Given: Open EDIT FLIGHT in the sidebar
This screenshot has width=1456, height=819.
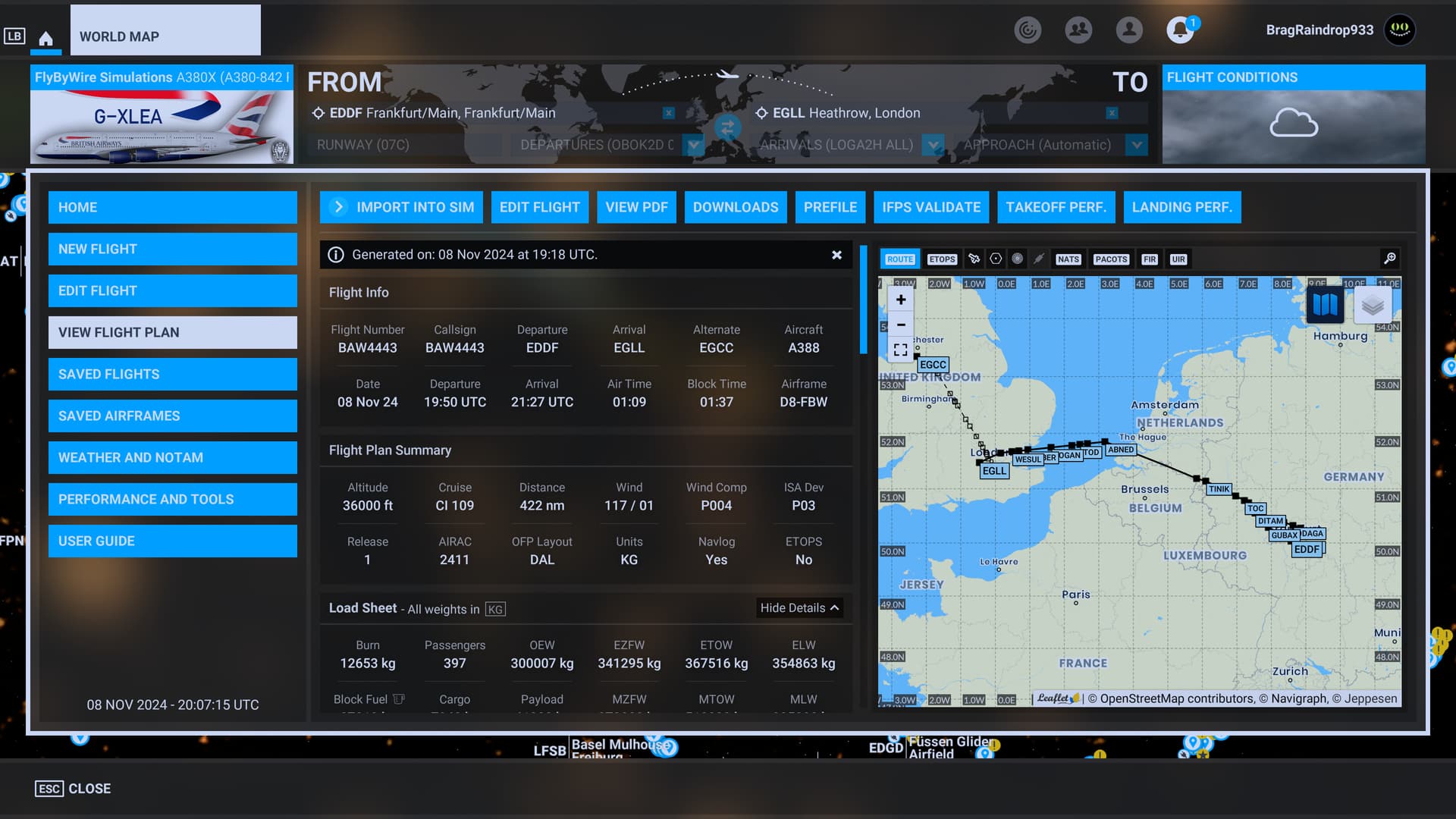Looking at the screenshot, I should (x=173, y=290).
